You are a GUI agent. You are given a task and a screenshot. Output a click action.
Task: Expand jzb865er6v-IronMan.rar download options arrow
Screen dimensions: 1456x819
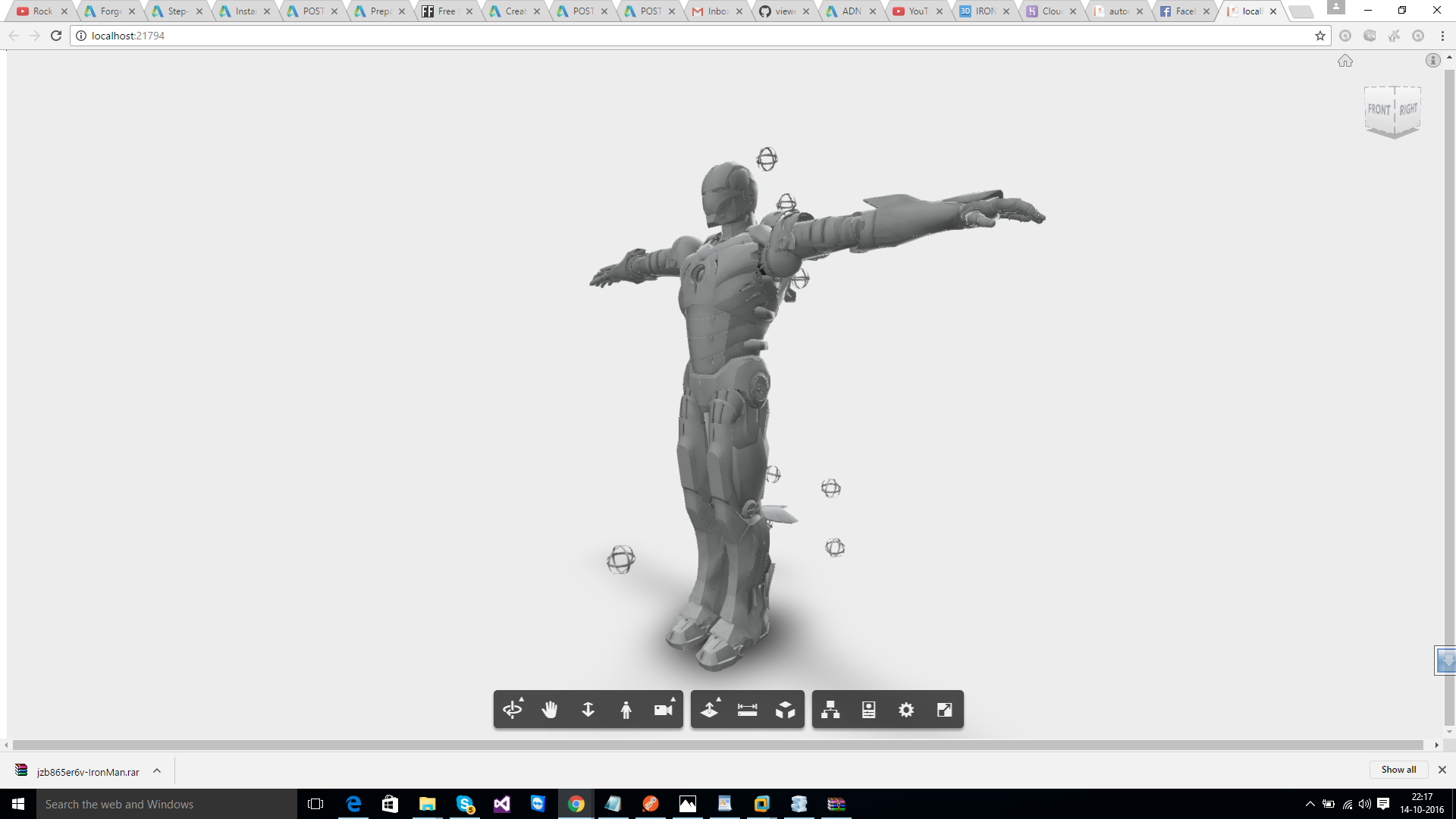click(157, 770)
